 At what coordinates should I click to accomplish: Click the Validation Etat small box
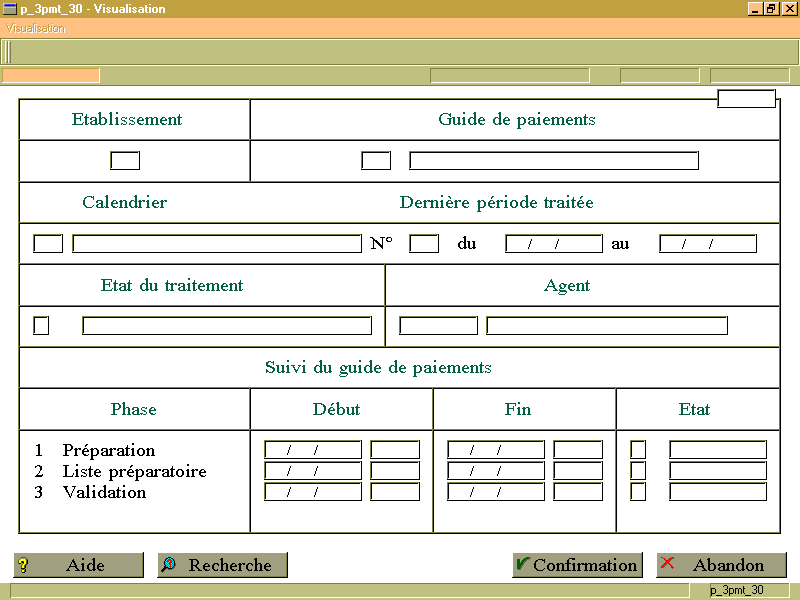638,491
